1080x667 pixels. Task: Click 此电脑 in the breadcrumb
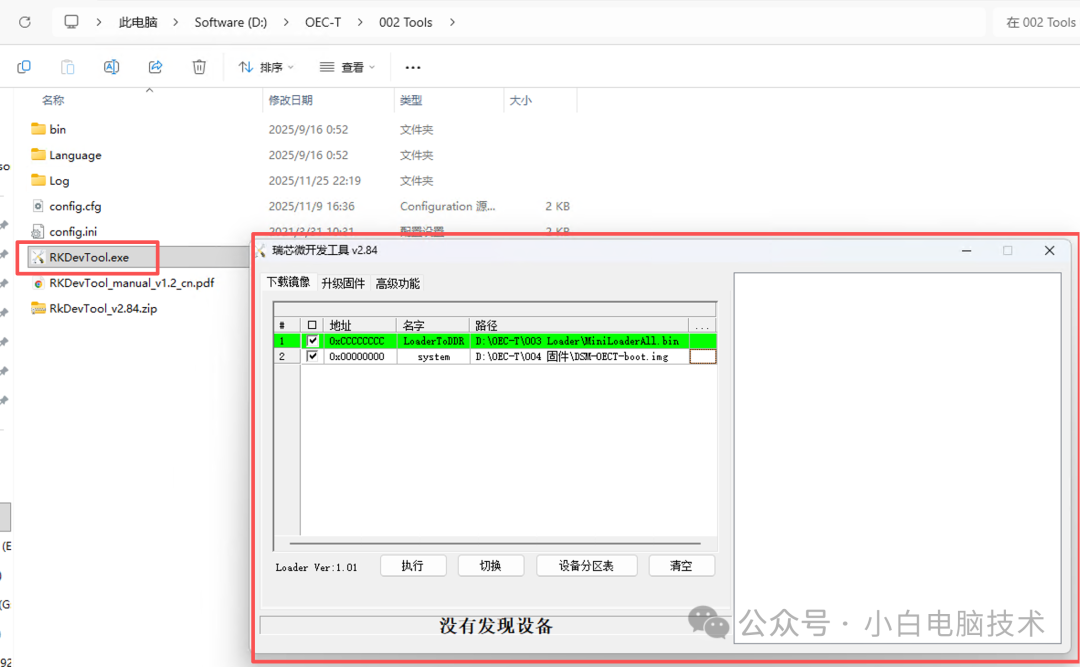click(138, 22)
